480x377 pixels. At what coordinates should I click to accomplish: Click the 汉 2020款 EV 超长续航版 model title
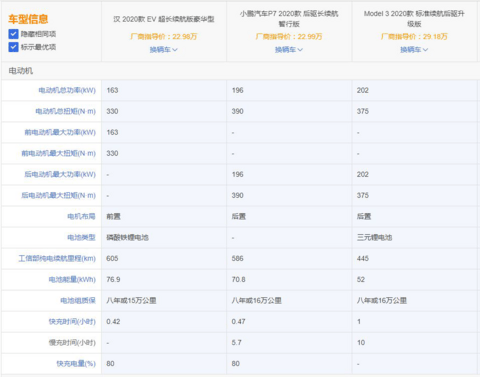pyautogui.click(x=164, y=19)
